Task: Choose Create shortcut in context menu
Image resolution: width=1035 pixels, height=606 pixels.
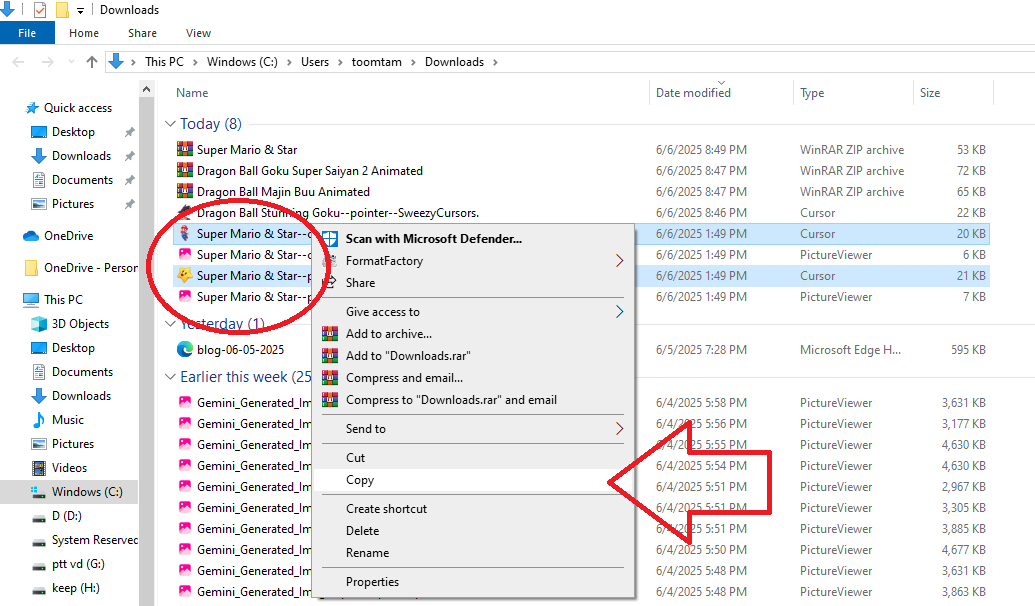Action: pyautogui.click(x=472, y=509)
